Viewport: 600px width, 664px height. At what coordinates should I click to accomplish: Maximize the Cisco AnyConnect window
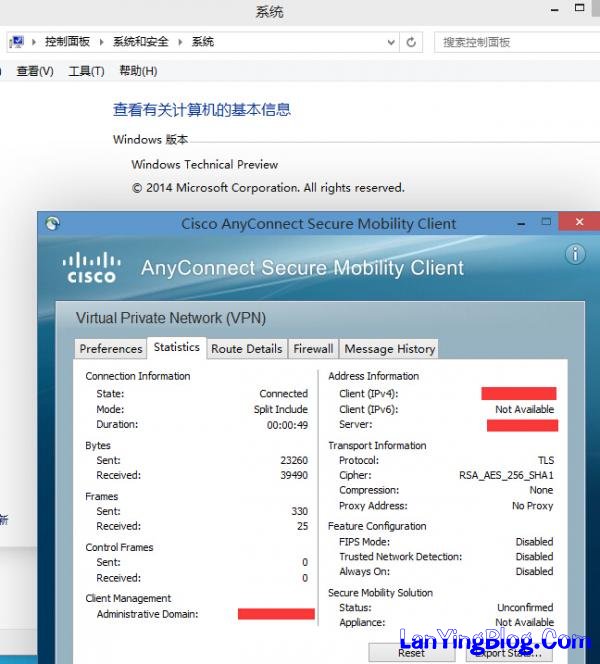(546, 221)
